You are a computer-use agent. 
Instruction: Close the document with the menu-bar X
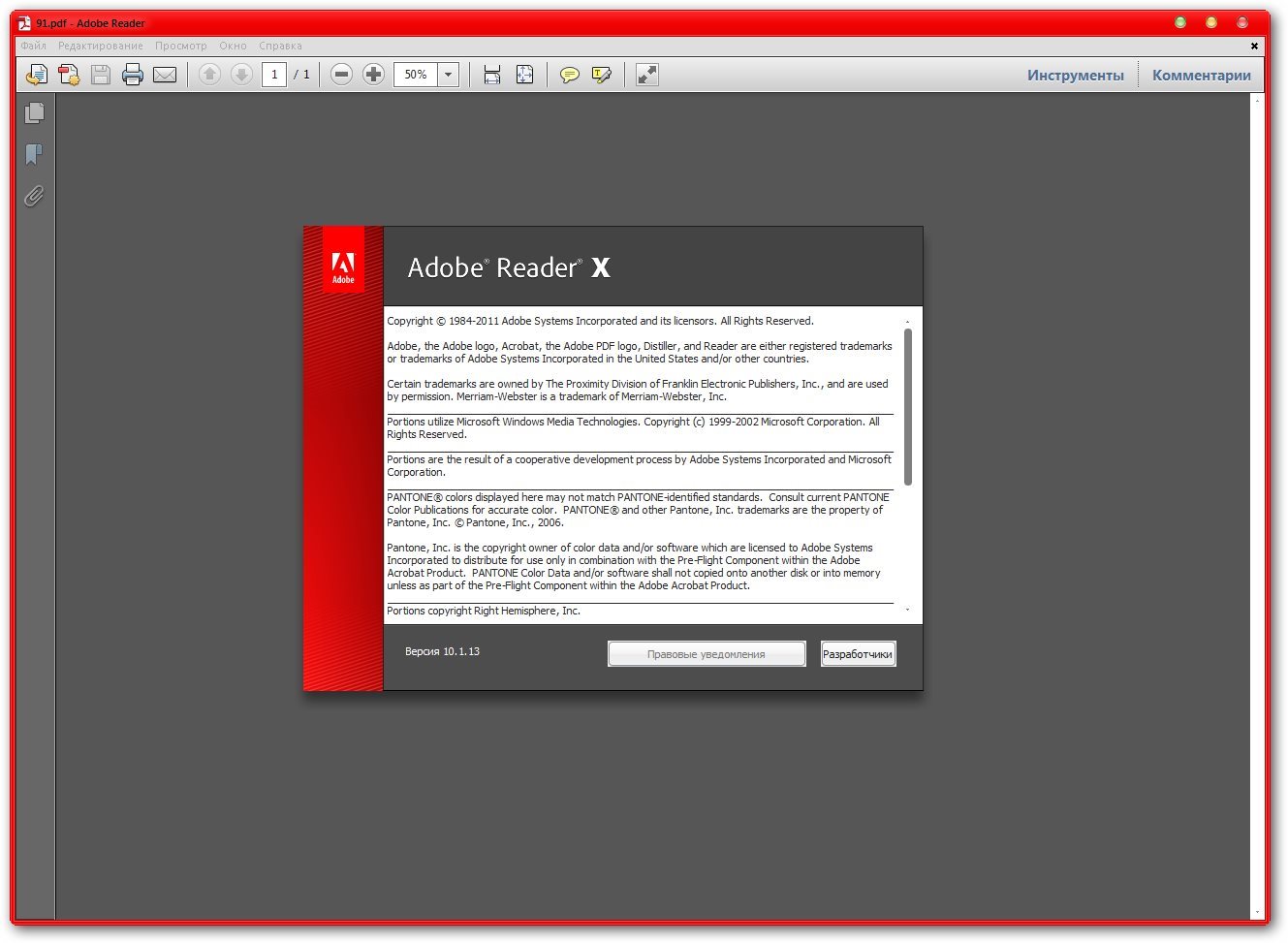pyautogui.click(x=1254, y=46)
